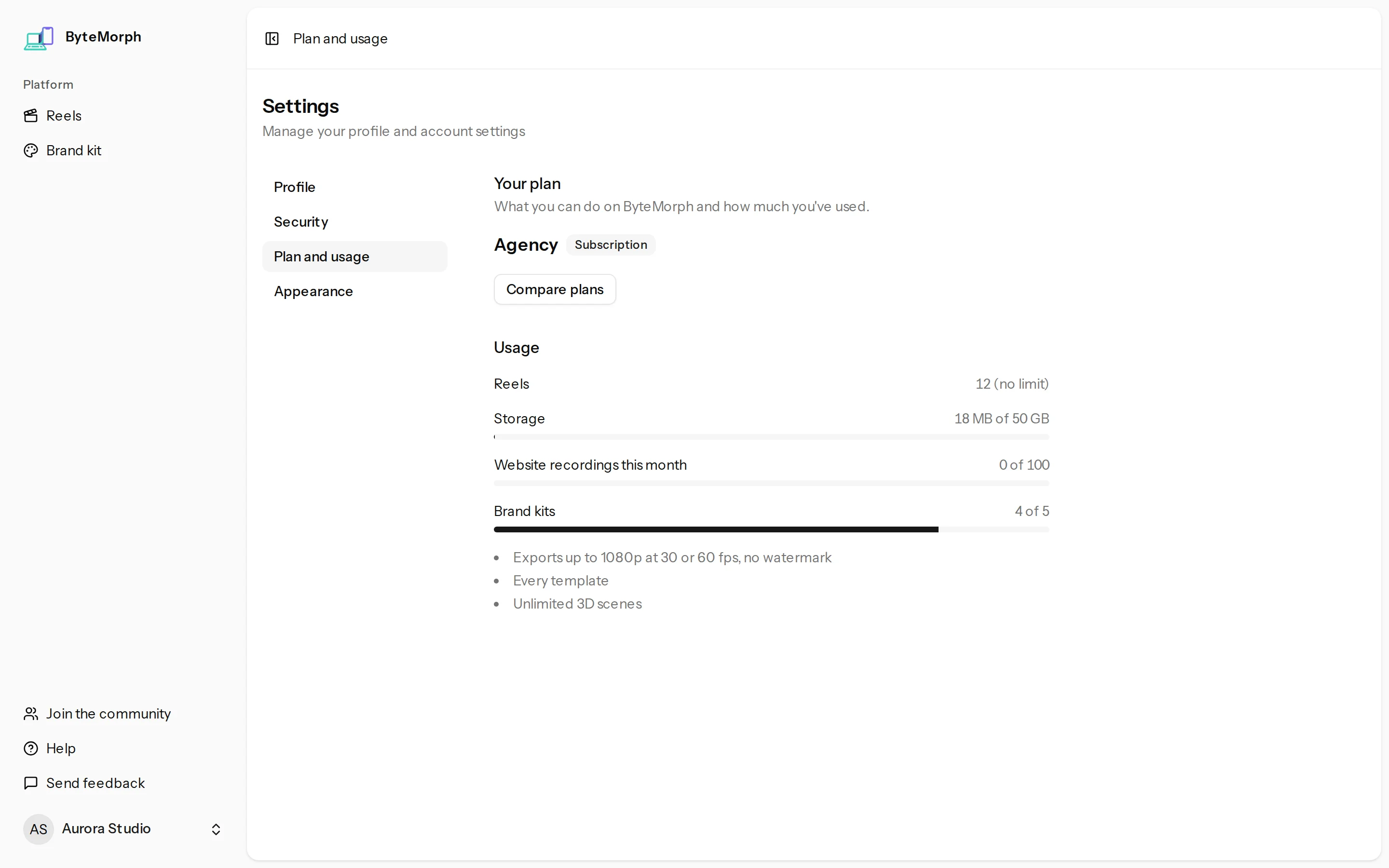This screenshot has height=868, width=1389.
Task: Click the Agency plan name
Action: click(526, 245)
